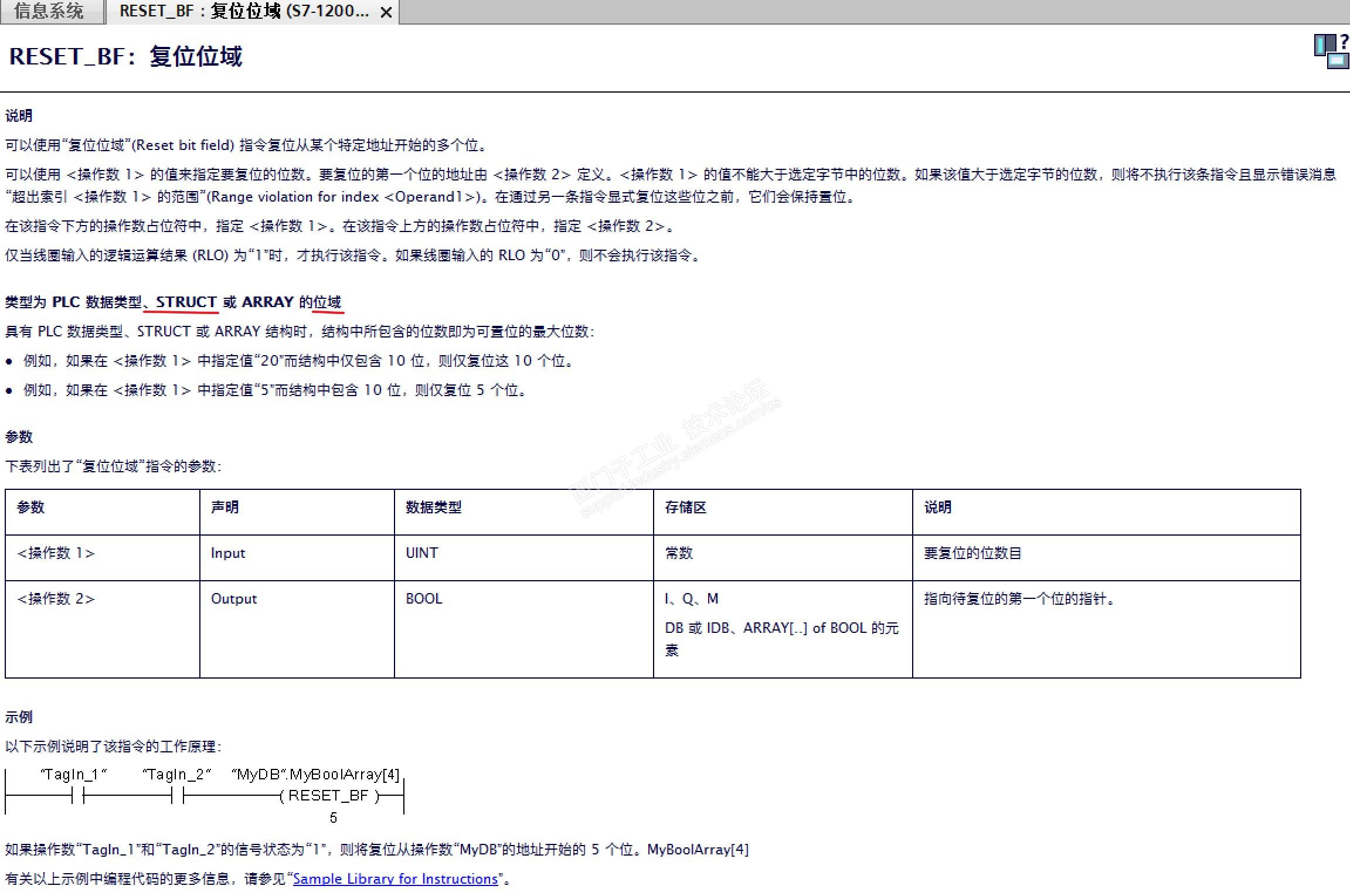
Task: Click the BOOL cell in the parameter table
Action: click(423, 598)
